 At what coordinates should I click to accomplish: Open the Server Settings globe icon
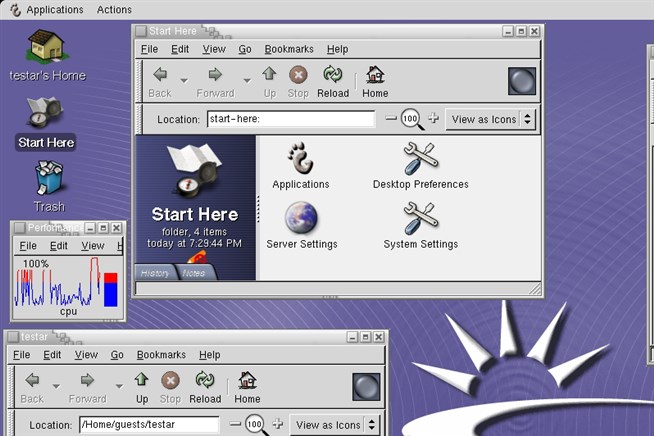301,217
